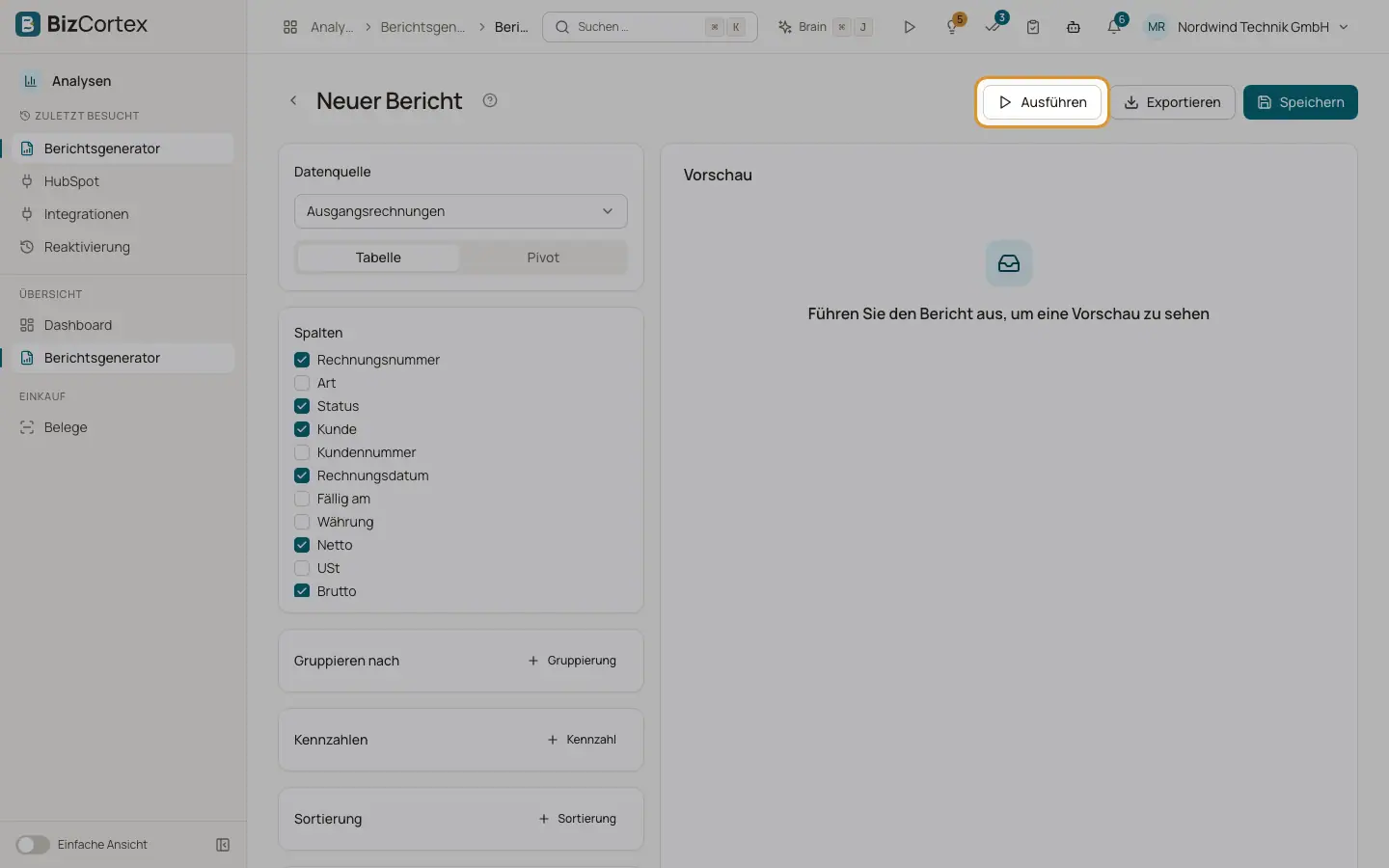Save the report with Speichern
The image size is (1389, 868).
[1300, 102]
